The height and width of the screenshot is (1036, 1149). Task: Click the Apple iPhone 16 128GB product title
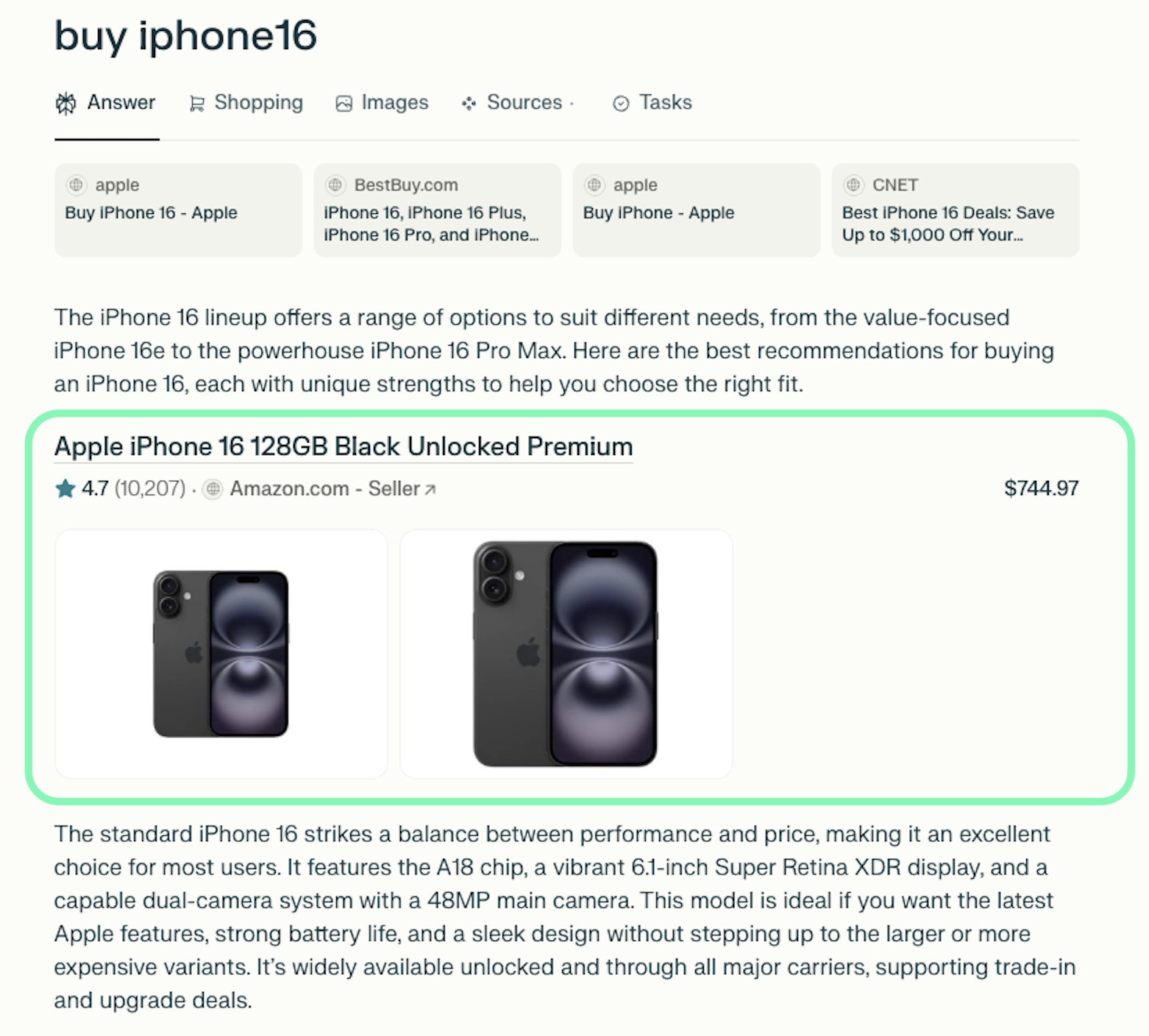coord(344,446)
